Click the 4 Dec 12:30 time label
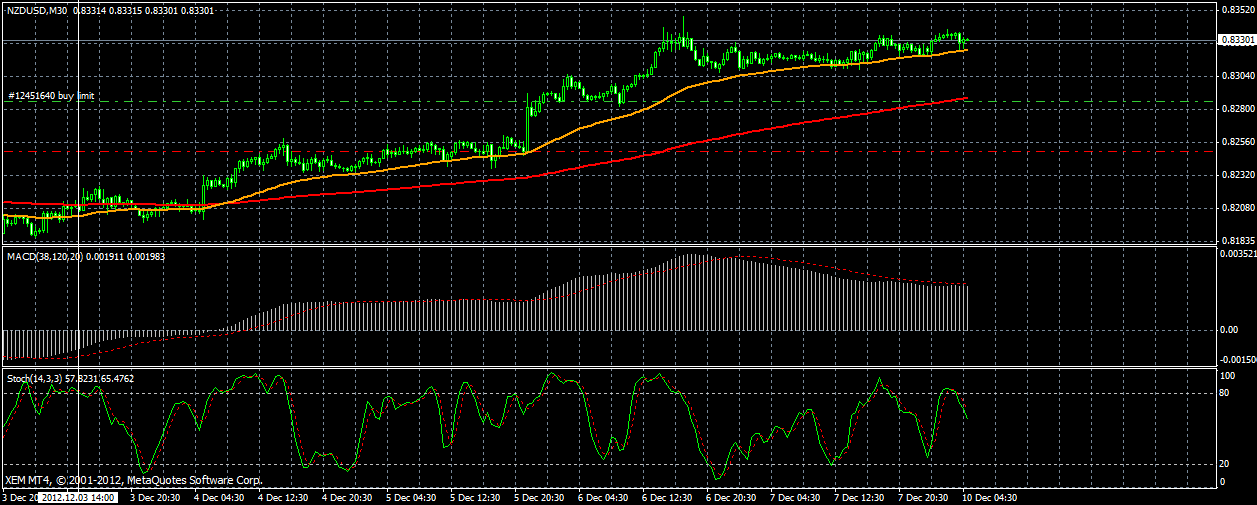 285,497
